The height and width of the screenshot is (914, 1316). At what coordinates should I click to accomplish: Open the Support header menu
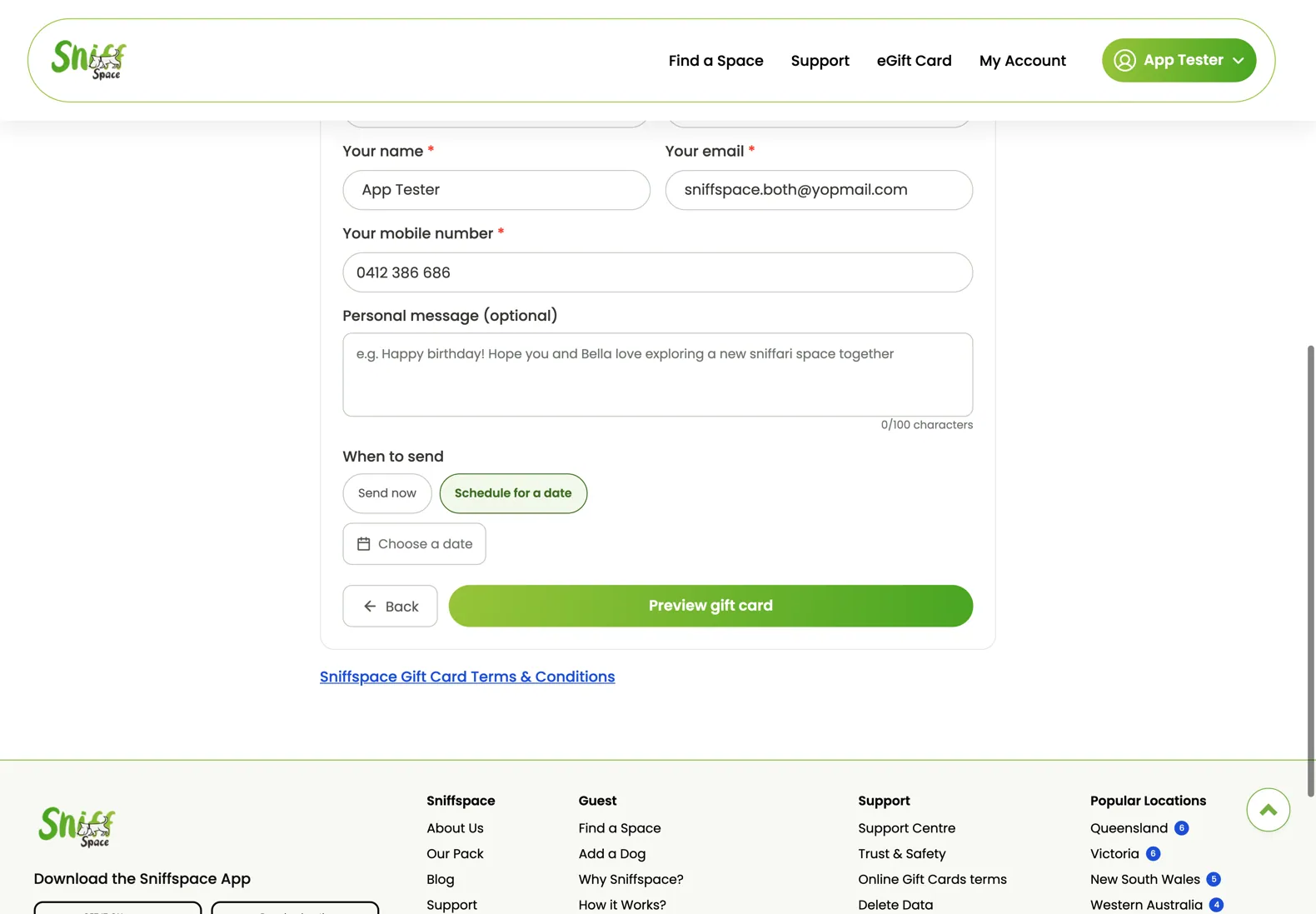tap(820, 60)
